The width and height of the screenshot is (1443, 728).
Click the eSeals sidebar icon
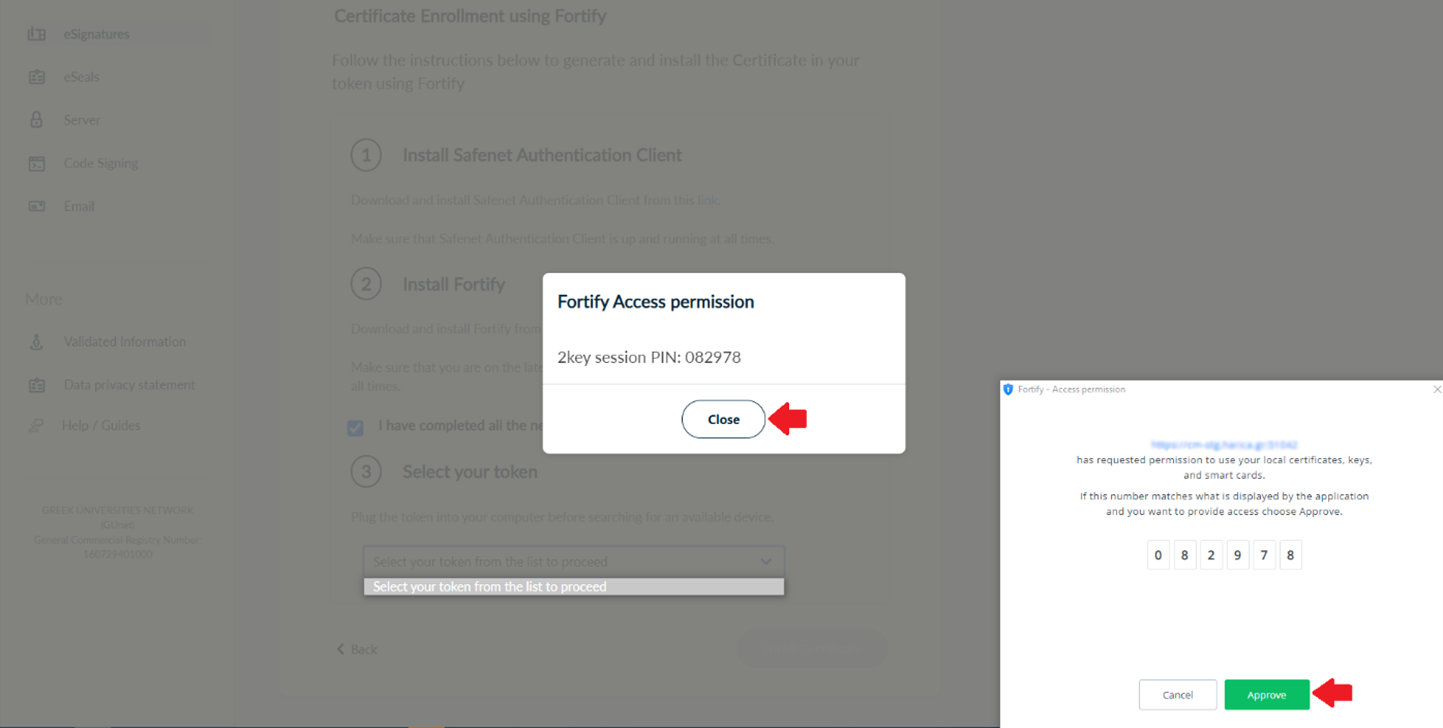click(x=37, y=77)
